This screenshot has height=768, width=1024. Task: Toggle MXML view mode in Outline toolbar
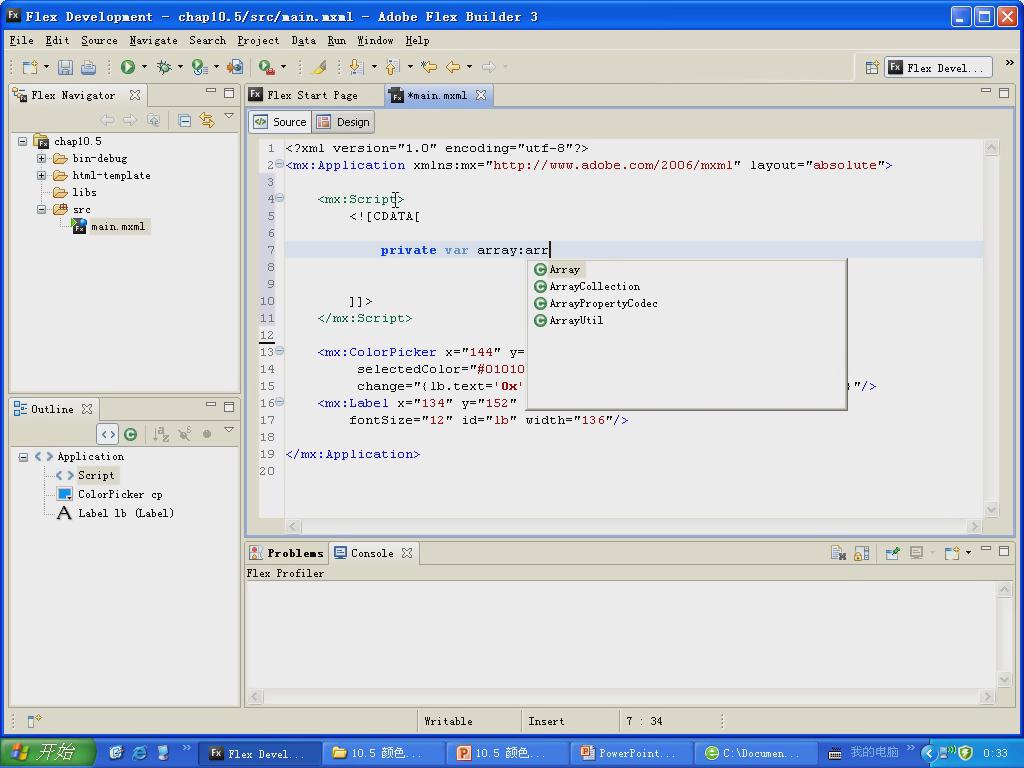(108, 434)
